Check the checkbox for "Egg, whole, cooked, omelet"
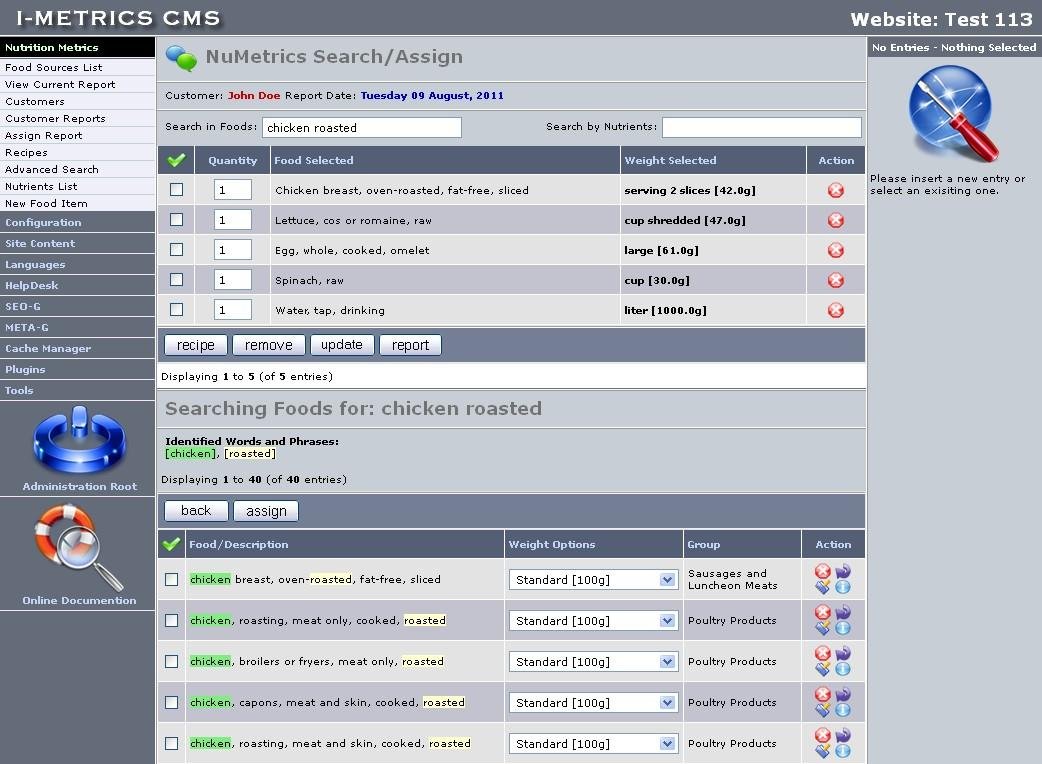 176,249
